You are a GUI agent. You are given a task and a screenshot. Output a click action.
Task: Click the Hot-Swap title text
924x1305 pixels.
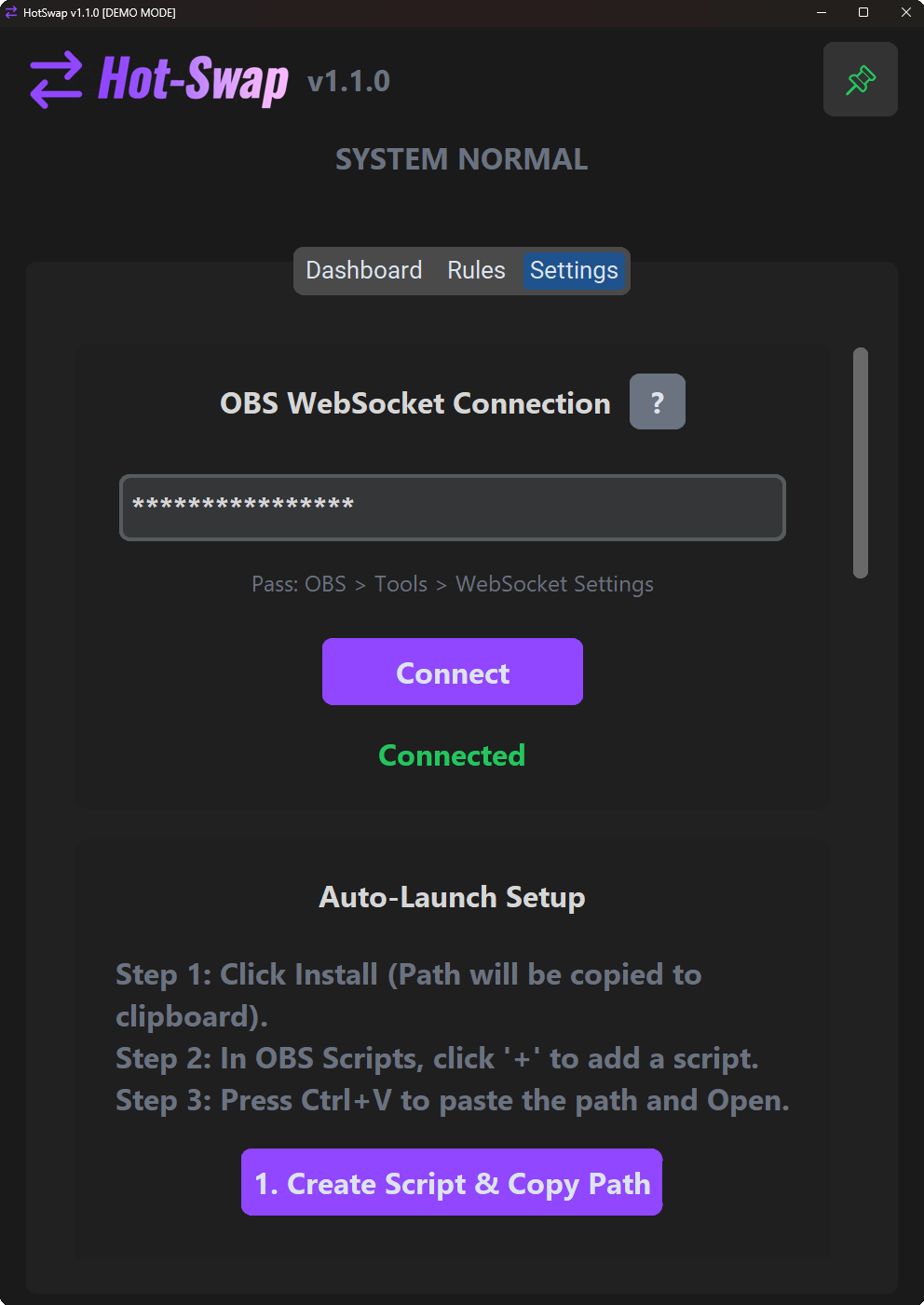click(x=193, y=80)
